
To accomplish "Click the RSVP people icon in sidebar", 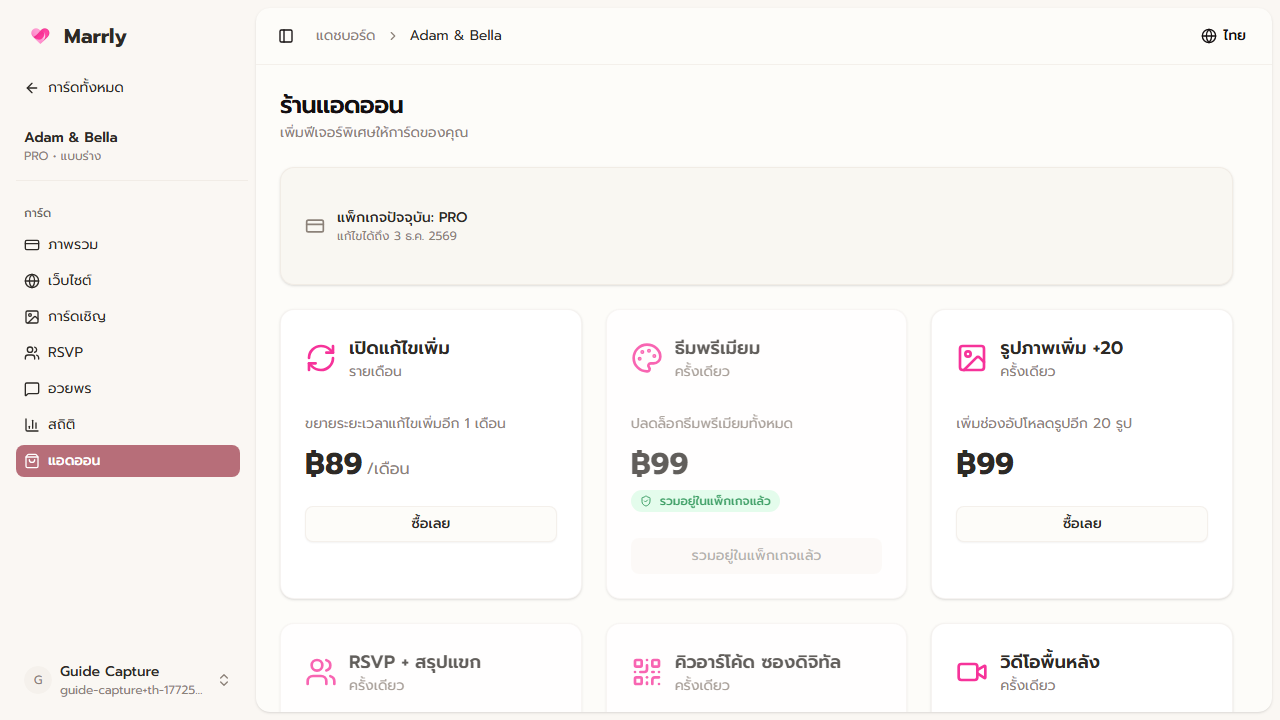I will pos(31,352).
